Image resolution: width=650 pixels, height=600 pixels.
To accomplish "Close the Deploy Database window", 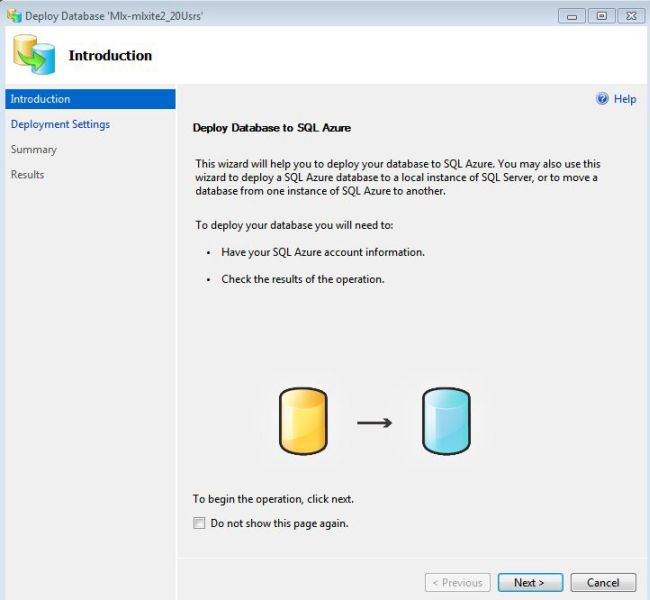I will [631, 16].
